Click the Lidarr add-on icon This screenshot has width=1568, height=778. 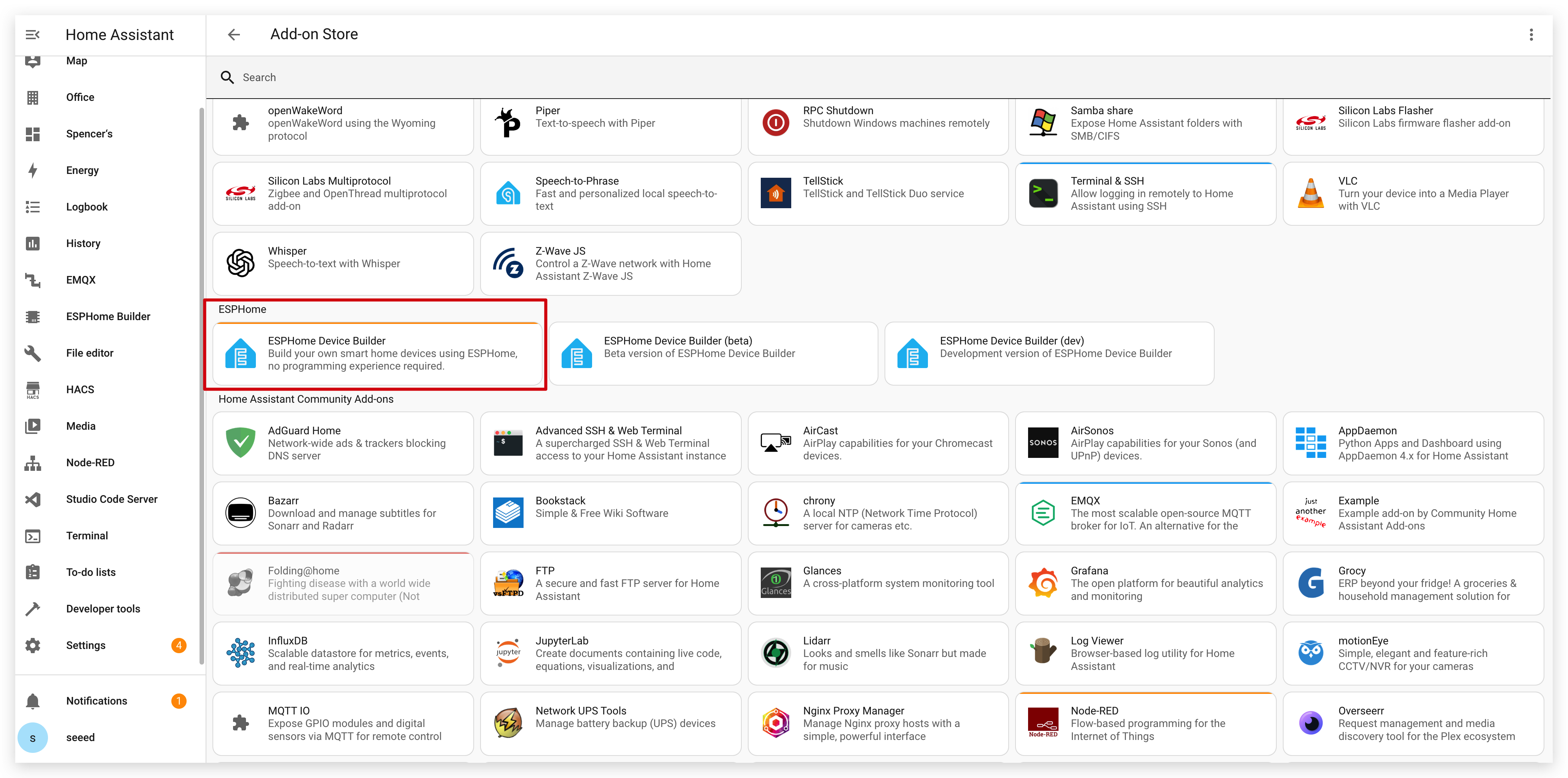click(776, 653)
